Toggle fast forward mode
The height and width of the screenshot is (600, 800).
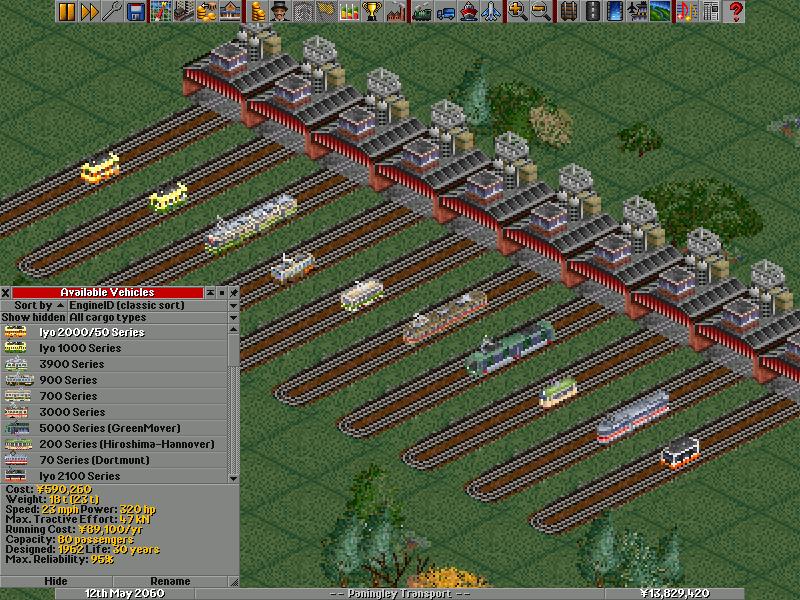[89, 11]
